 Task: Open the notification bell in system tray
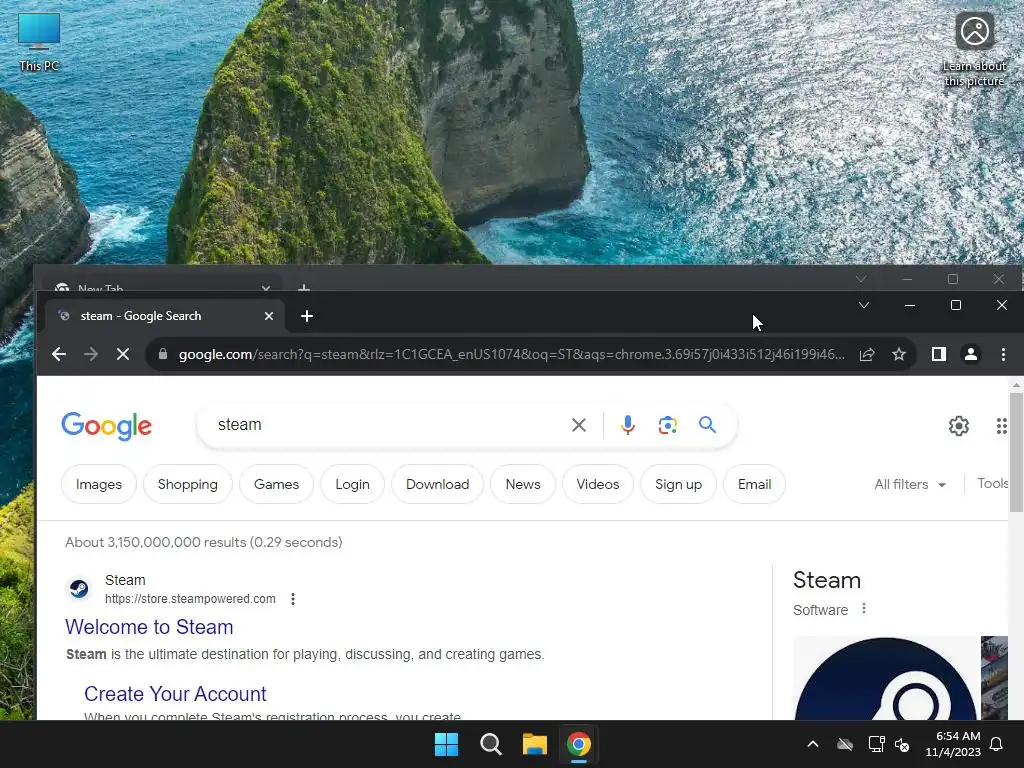coord(996,744)
